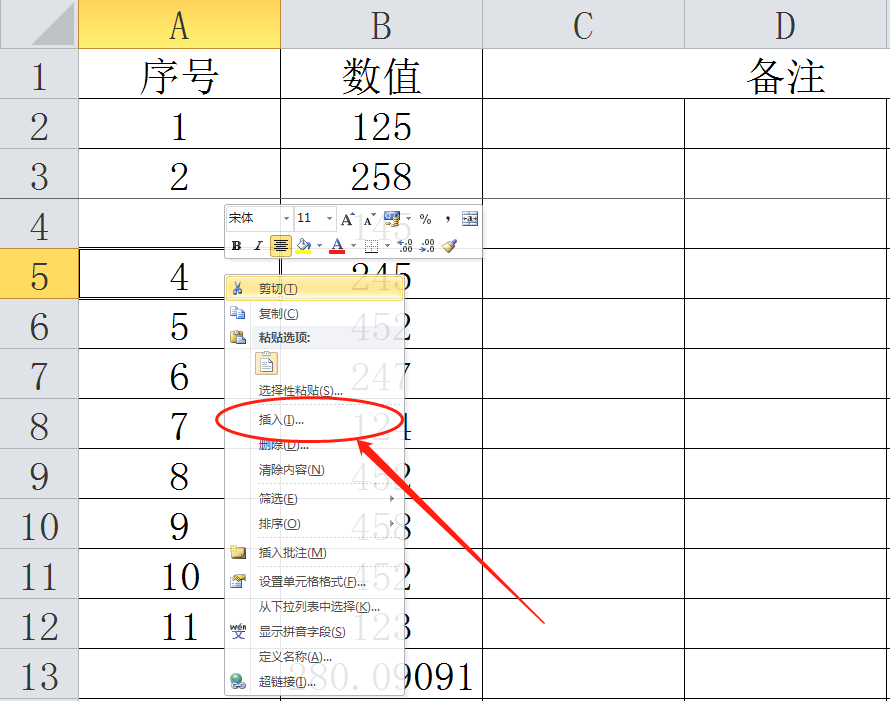The width and height of the screenshot is (890, 701).
Task: Select column C header
Action: pyautogui.click(x=583, y=24)
